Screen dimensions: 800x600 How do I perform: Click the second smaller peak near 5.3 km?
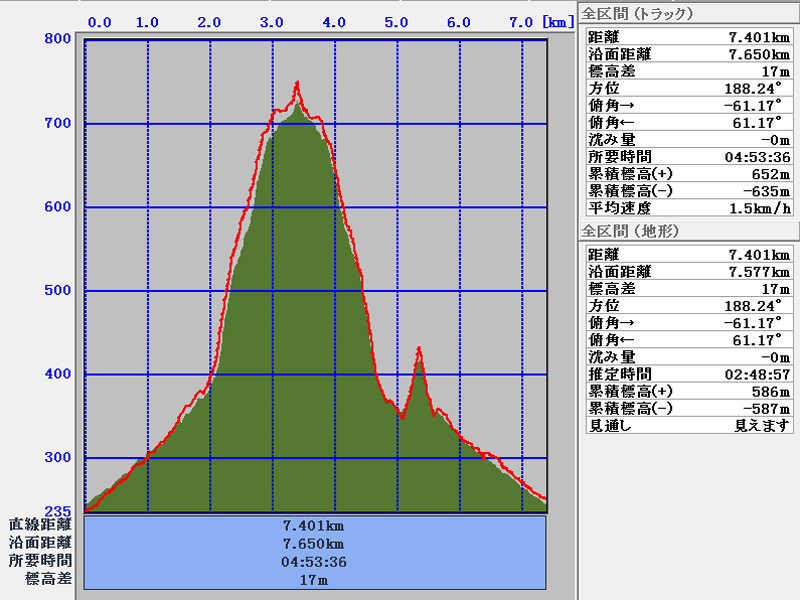[419, 348]
